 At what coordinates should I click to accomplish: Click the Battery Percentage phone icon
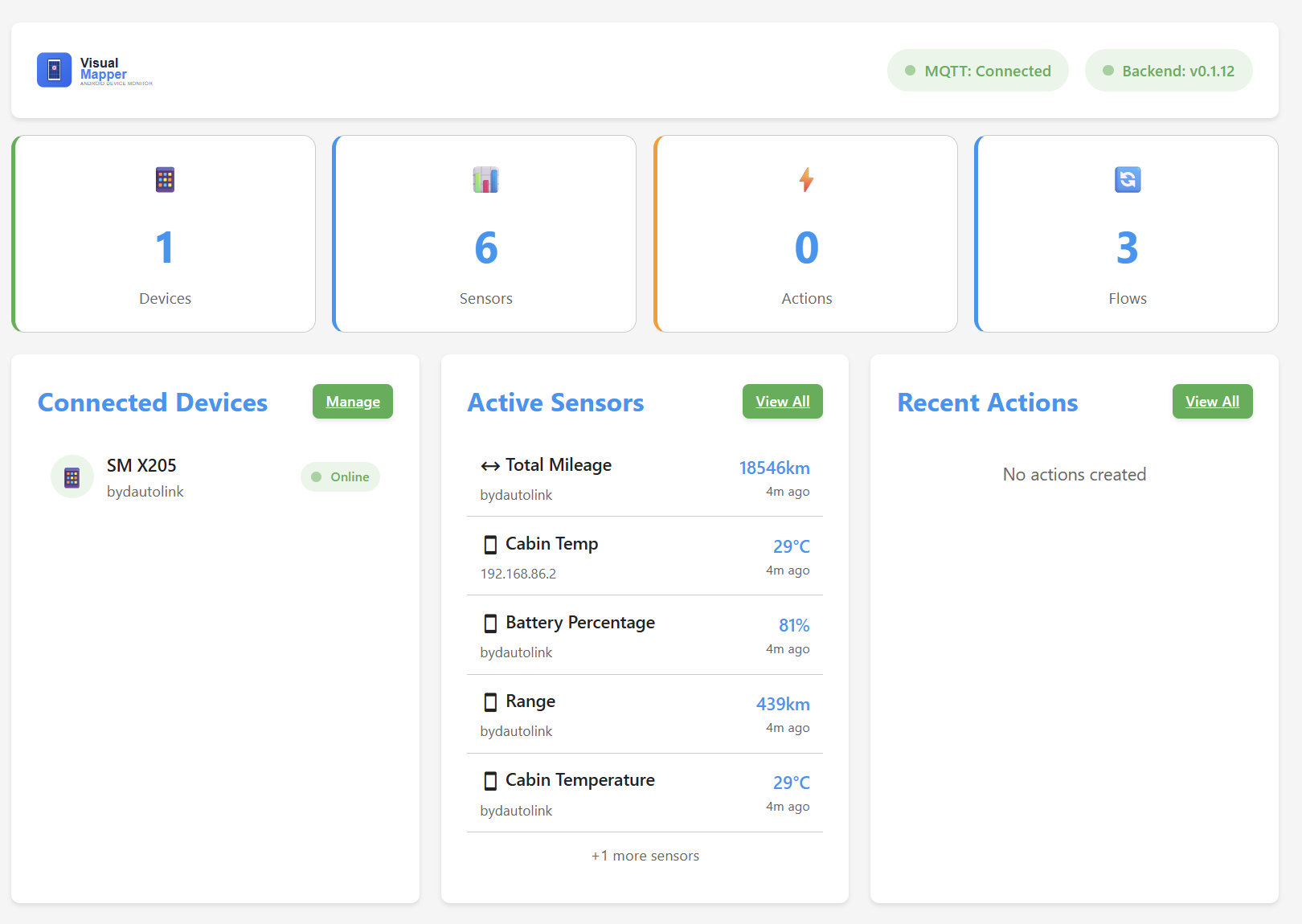[x=491, y=623]
